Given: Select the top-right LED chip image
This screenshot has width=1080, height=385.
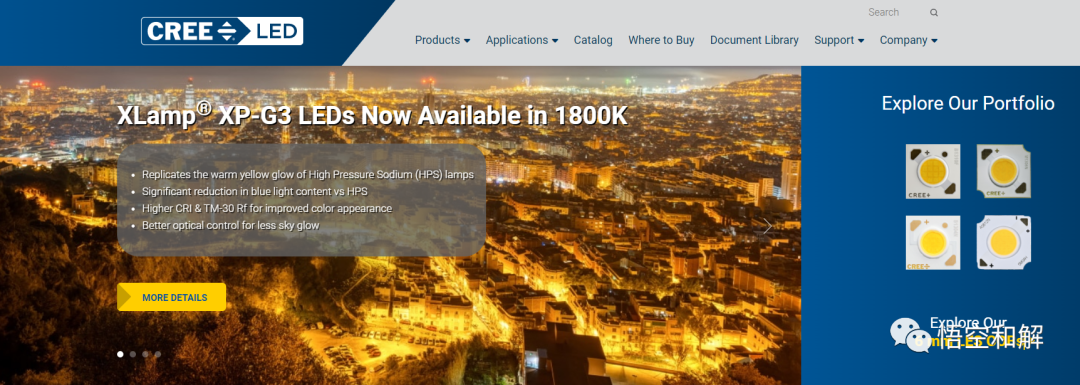Looking at the screenshot, I should [1004, 171].
